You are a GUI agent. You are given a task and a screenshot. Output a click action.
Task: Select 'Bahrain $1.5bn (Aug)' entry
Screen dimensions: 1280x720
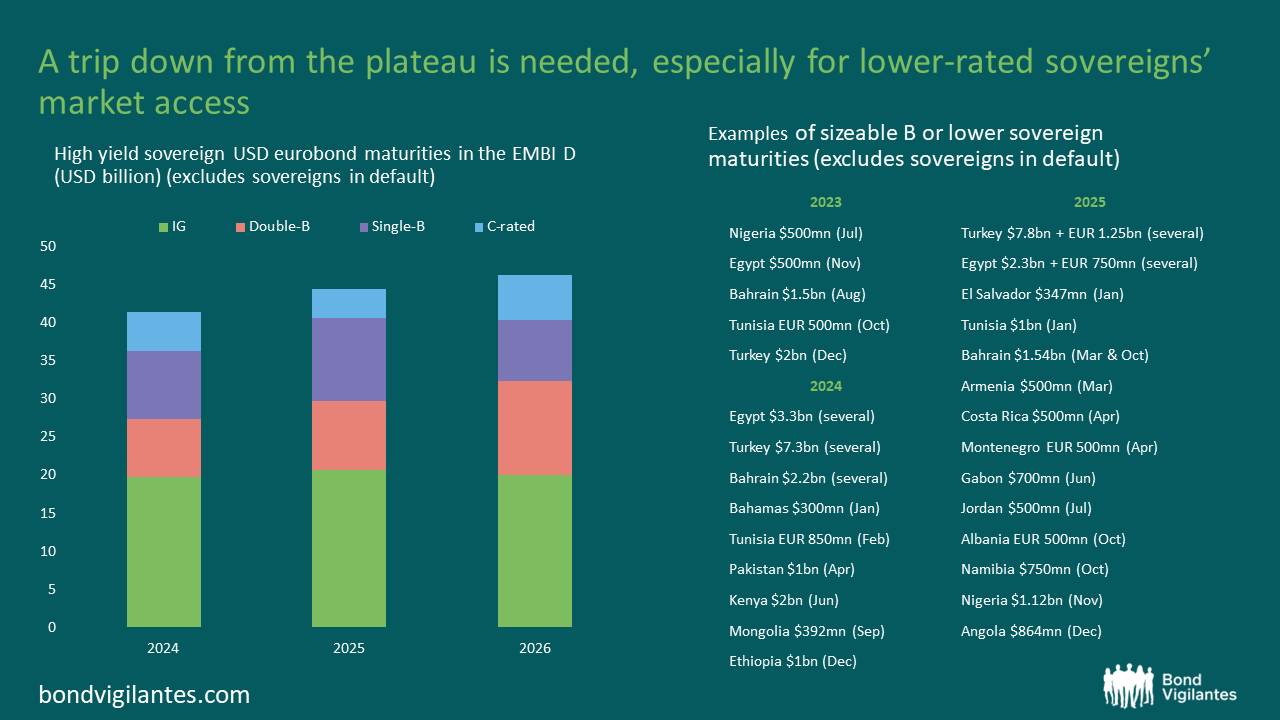(x=797, y=294)
